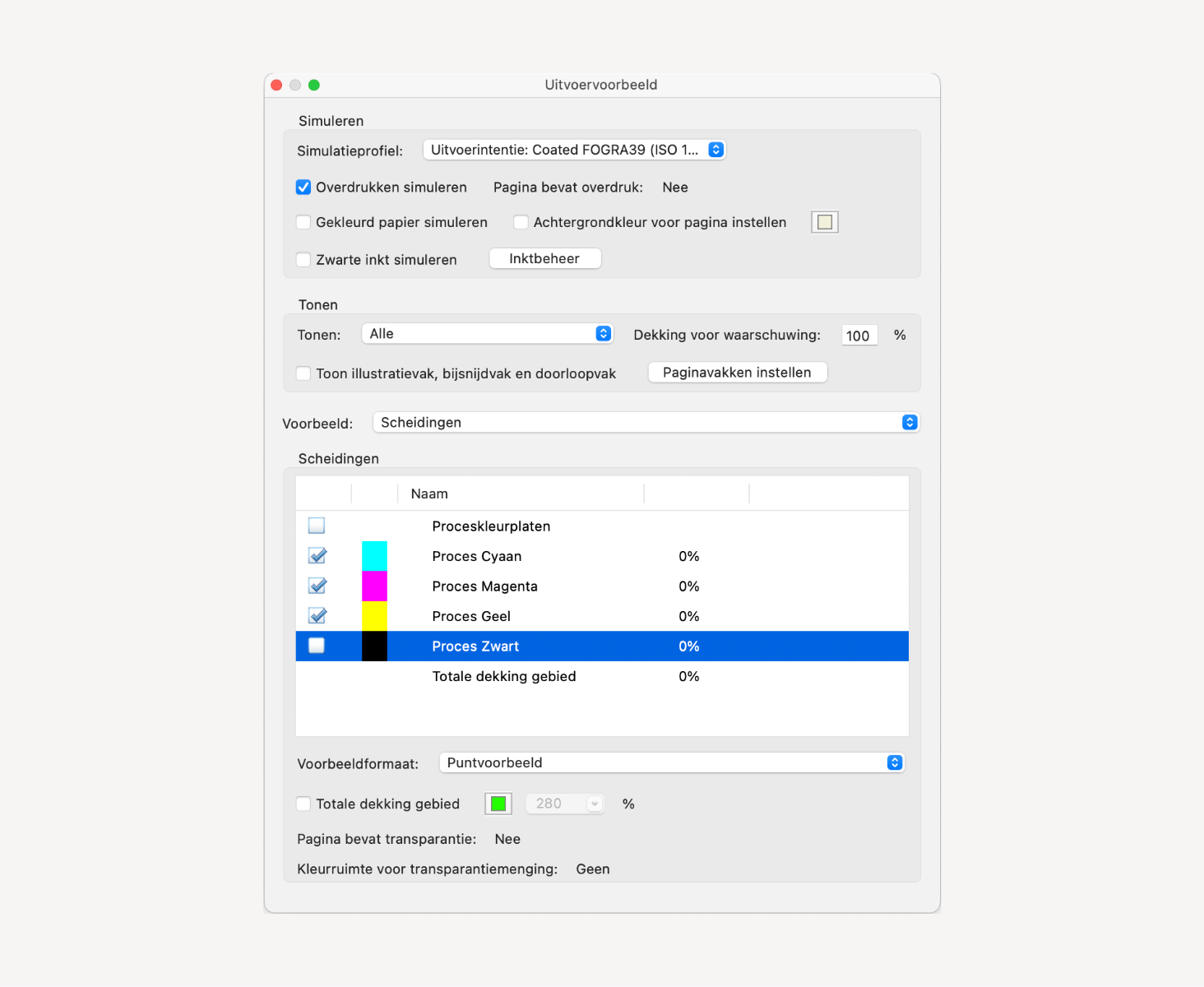1204x987 pixels.
Task: Click the black Proces Zwart color icon
Action: (x=374, y=646)
